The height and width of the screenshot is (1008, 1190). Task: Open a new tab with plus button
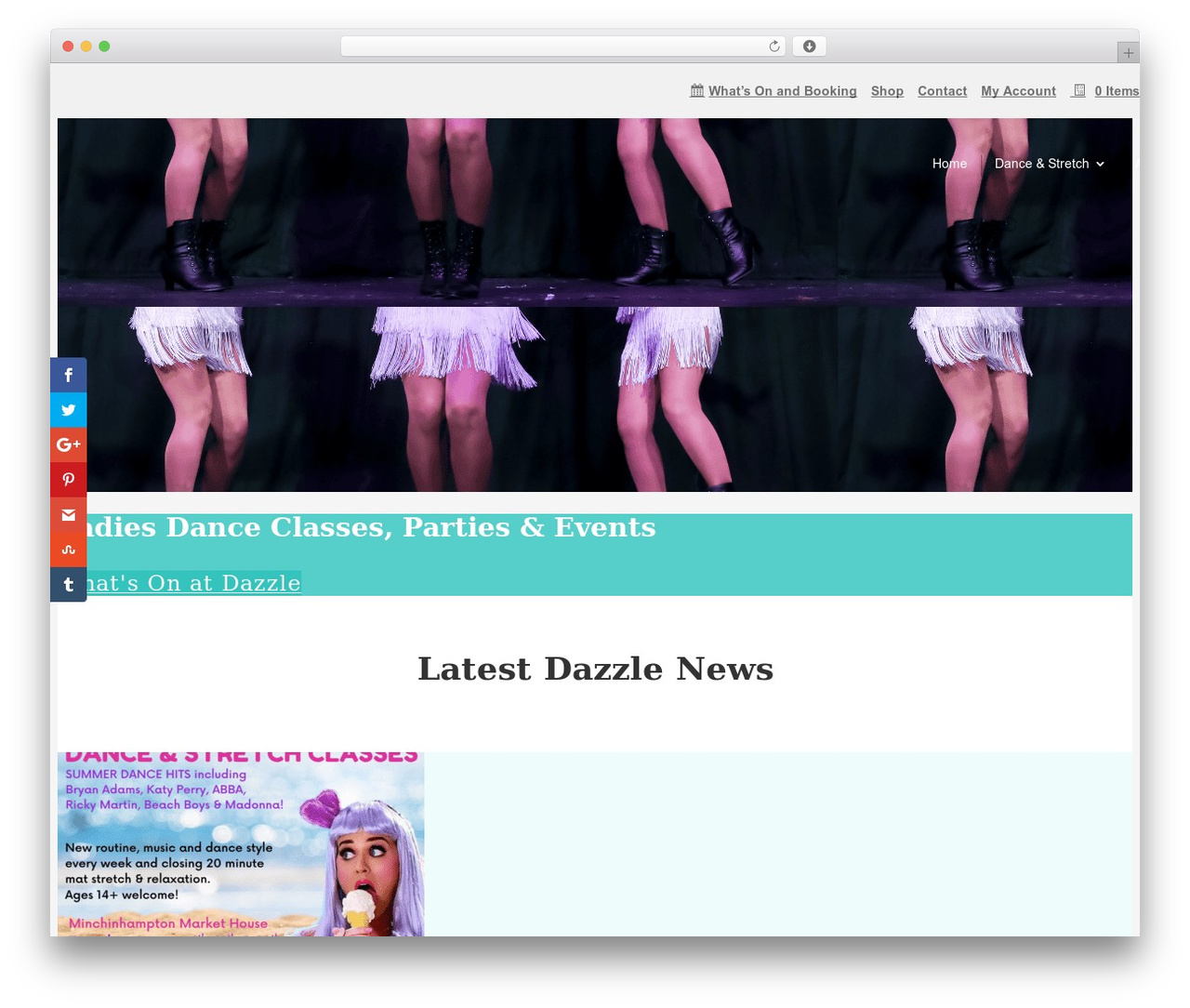[1128, 53]
